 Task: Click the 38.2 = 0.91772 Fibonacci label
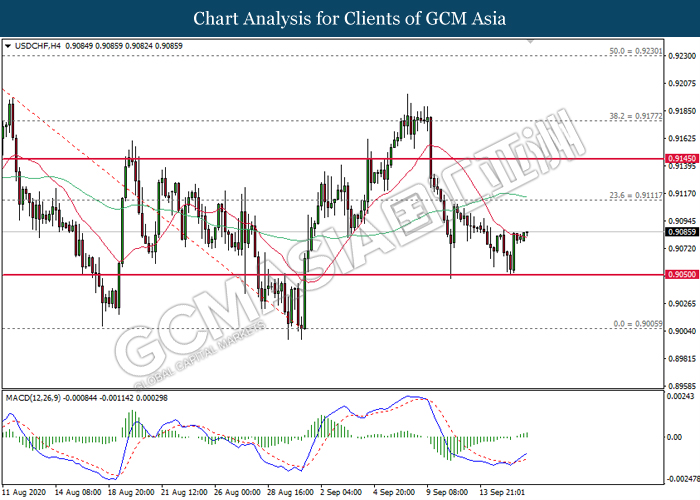coord(634,116)
